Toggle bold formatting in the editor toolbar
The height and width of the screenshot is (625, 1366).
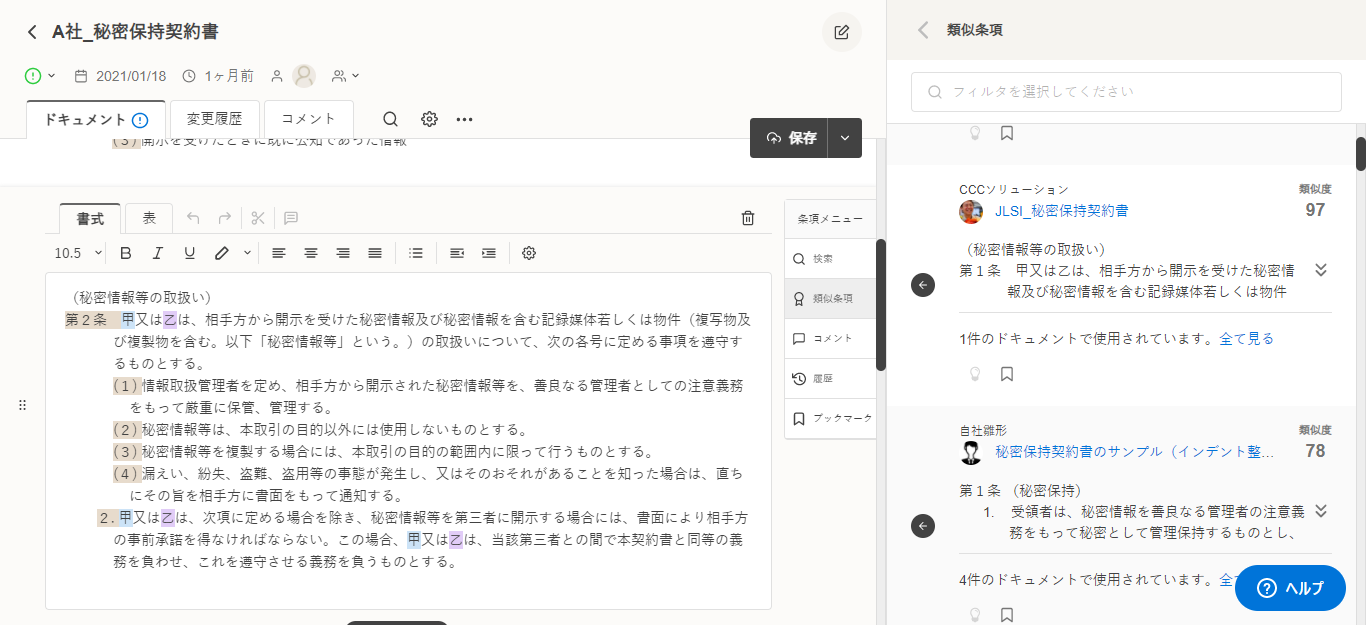point(126,253)
